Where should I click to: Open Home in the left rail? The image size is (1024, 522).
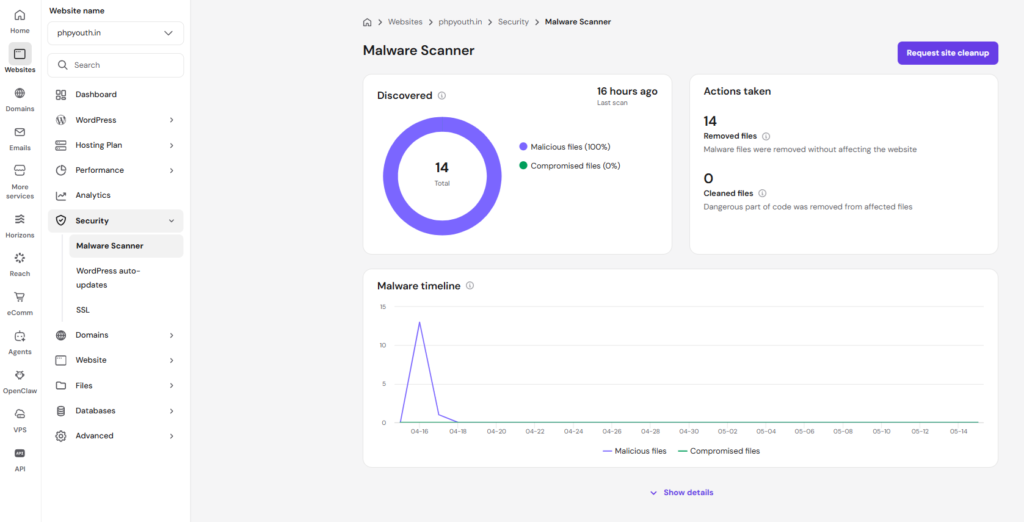click(x=20, y=21)
